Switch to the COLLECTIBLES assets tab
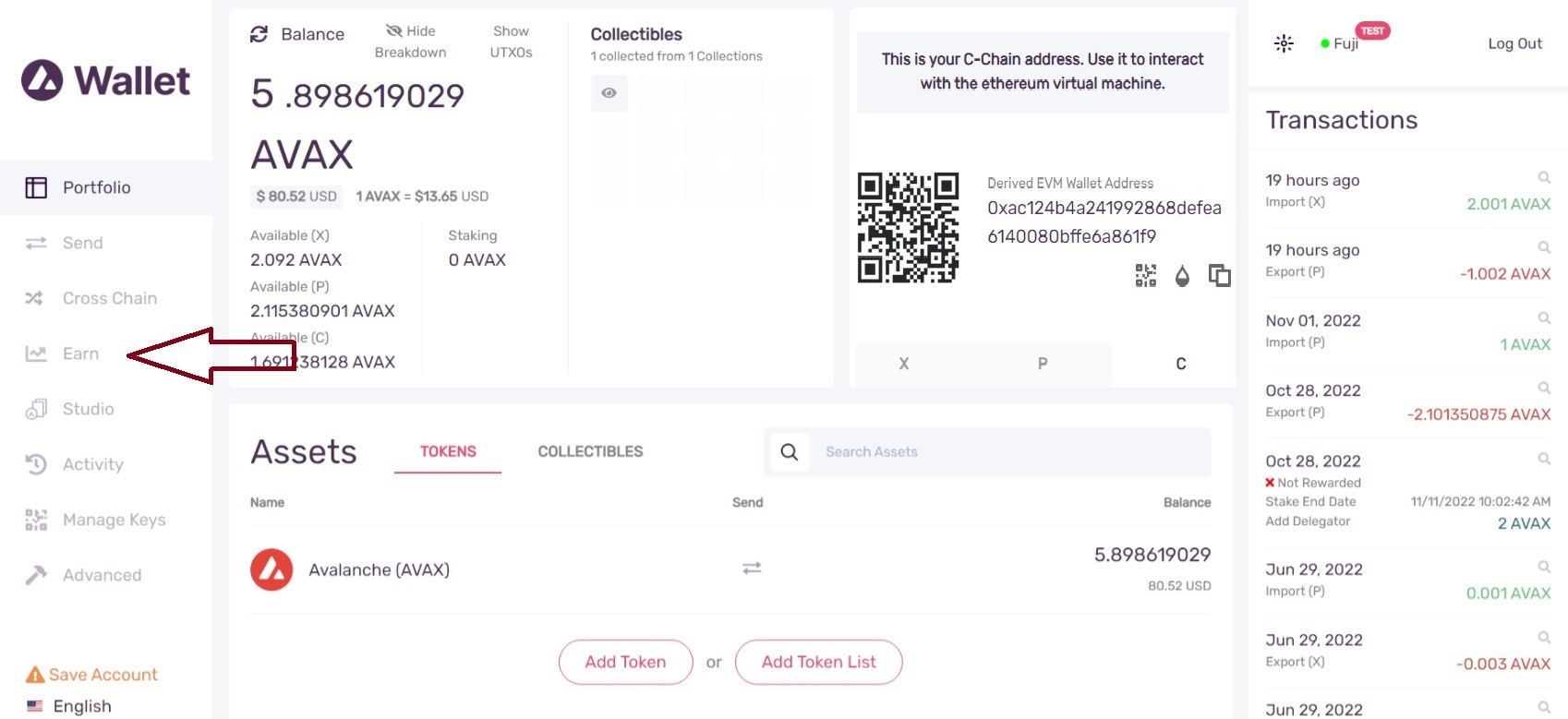The image size is (1568, 719). tap(590, 451)
